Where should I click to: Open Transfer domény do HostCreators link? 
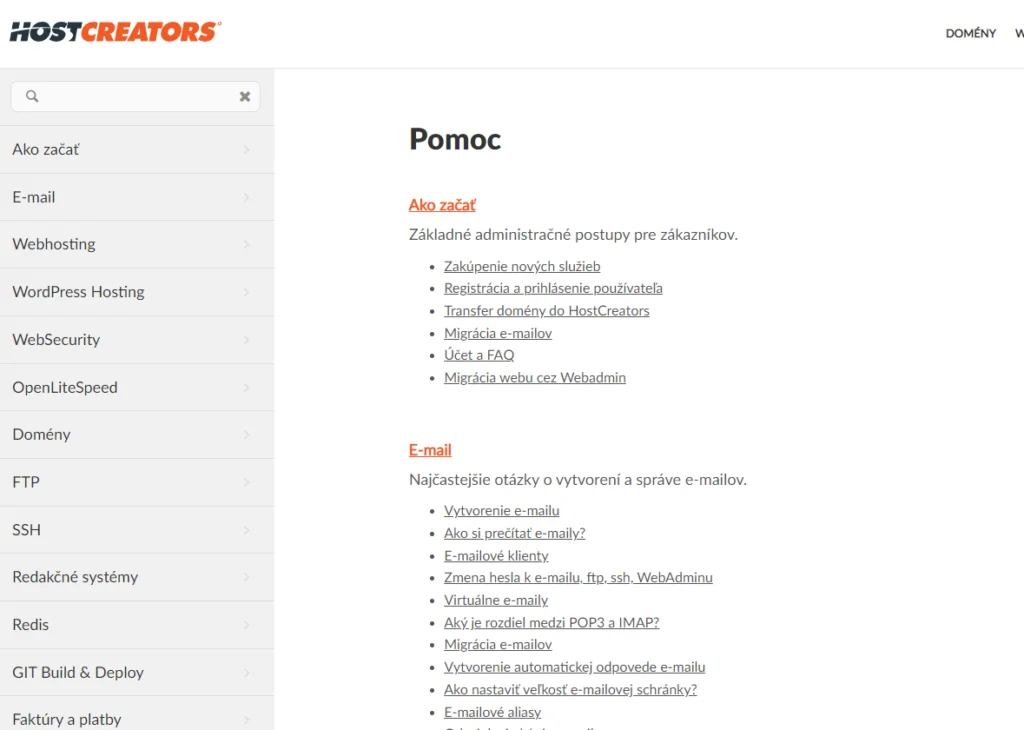(x=547, y=311)
